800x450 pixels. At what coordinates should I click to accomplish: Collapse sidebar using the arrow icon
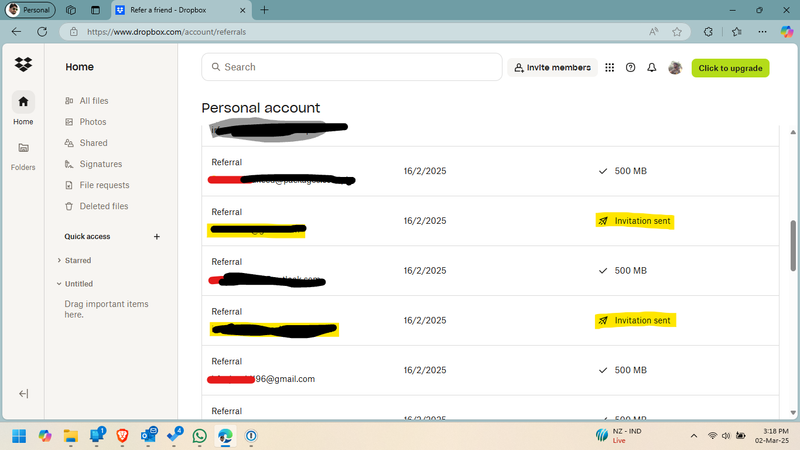coord(23,394)
